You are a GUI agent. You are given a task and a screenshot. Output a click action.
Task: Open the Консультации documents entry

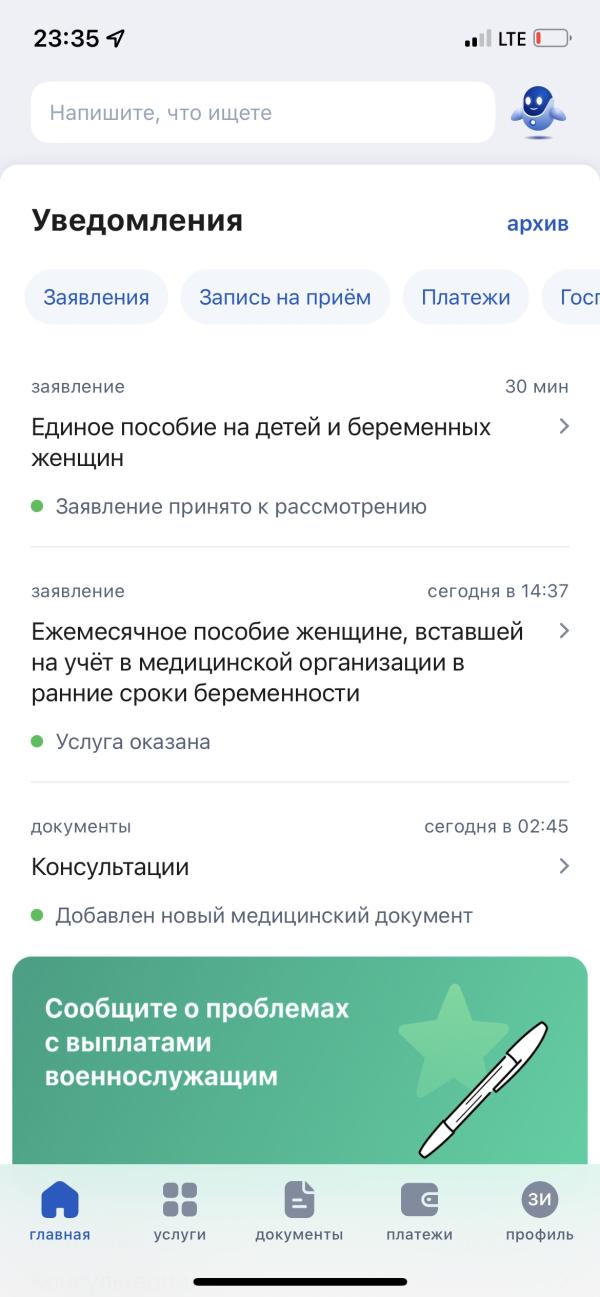click(x=300, y=872)
